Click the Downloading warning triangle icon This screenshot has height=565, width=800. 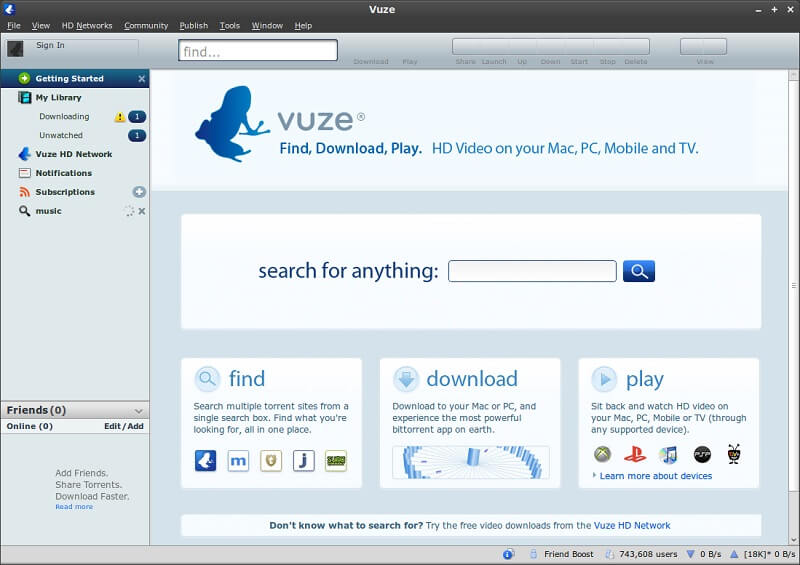tap(120, 117)
